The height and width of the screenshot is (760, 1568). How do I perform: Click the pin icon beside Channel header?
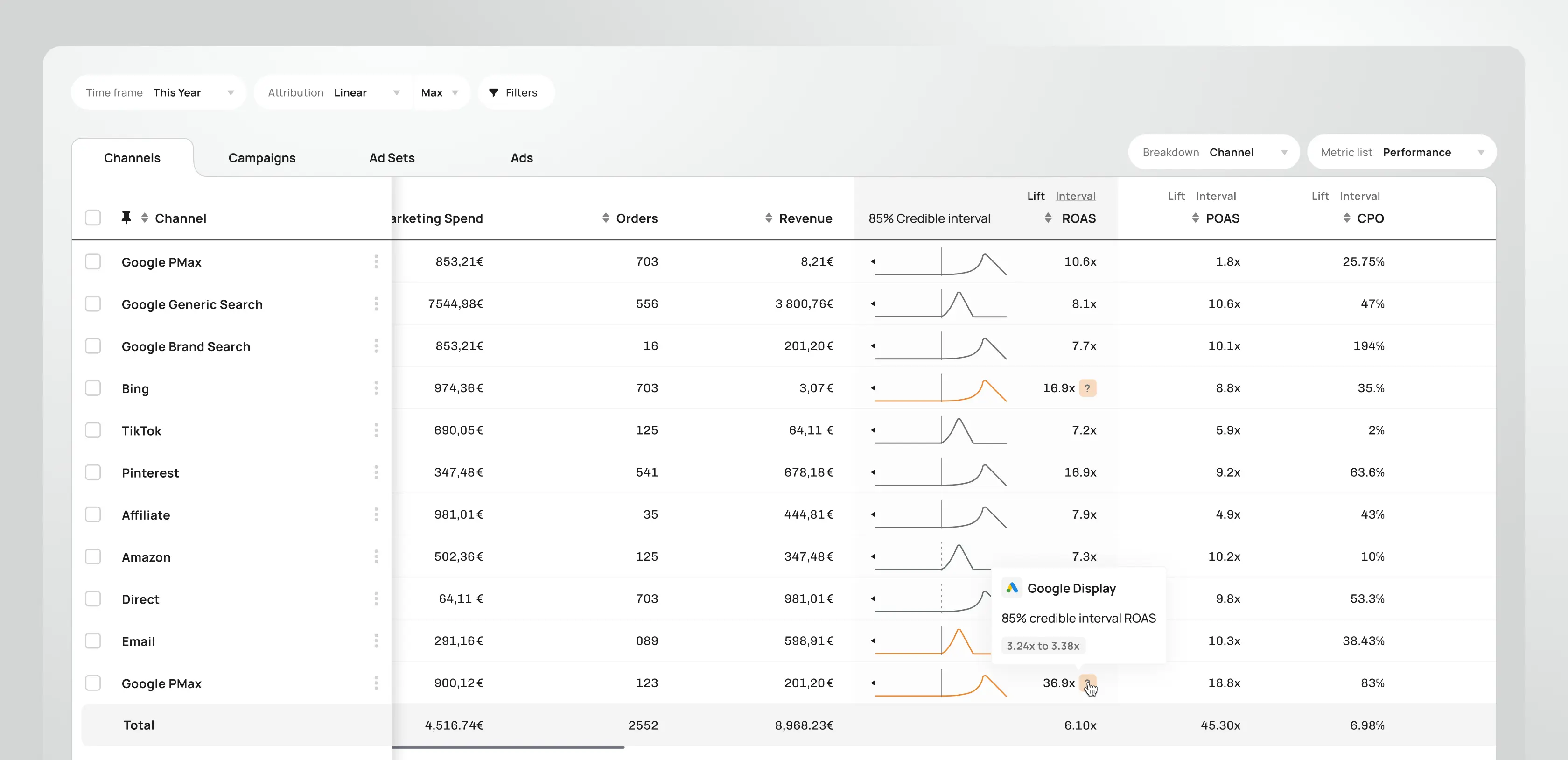click(126, 218)
